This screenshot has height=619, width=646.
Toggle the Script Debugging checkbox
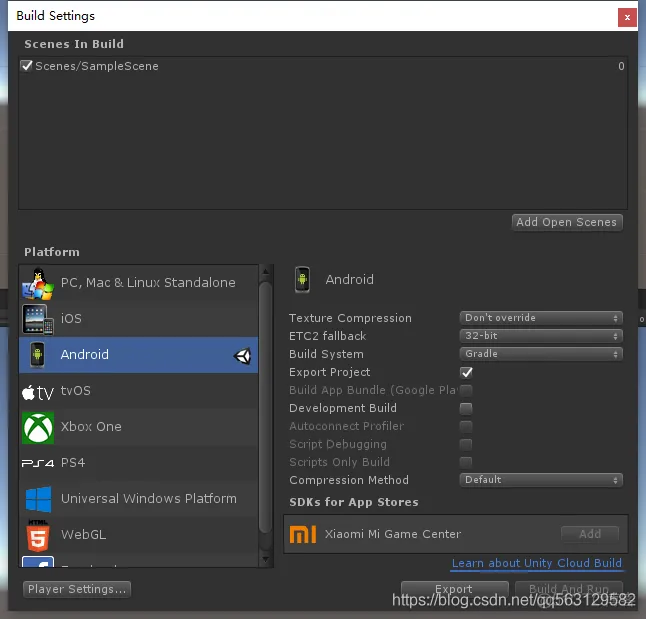point(466,444)
